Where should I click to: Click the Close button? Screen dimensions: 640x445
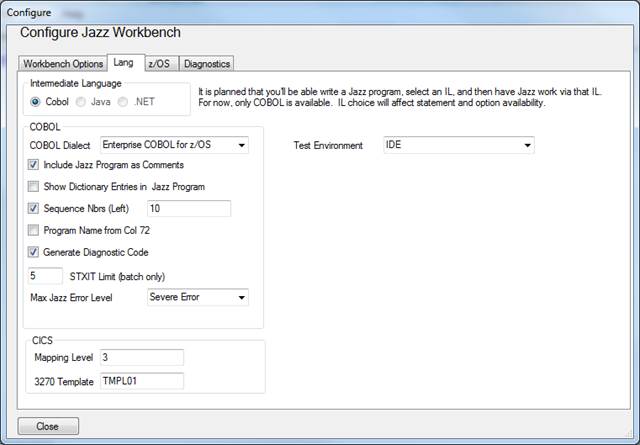pos(48,426)
